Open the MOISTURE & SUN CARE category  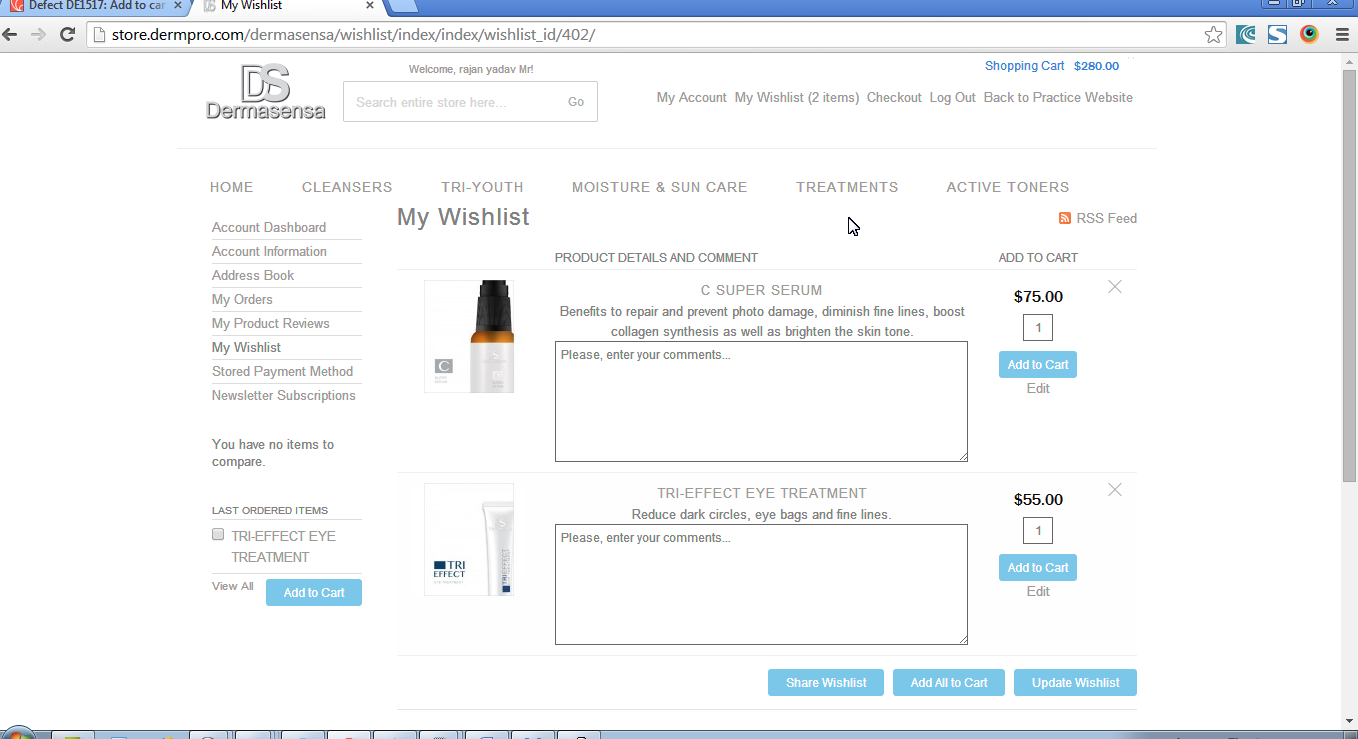(x=660, y=187)
